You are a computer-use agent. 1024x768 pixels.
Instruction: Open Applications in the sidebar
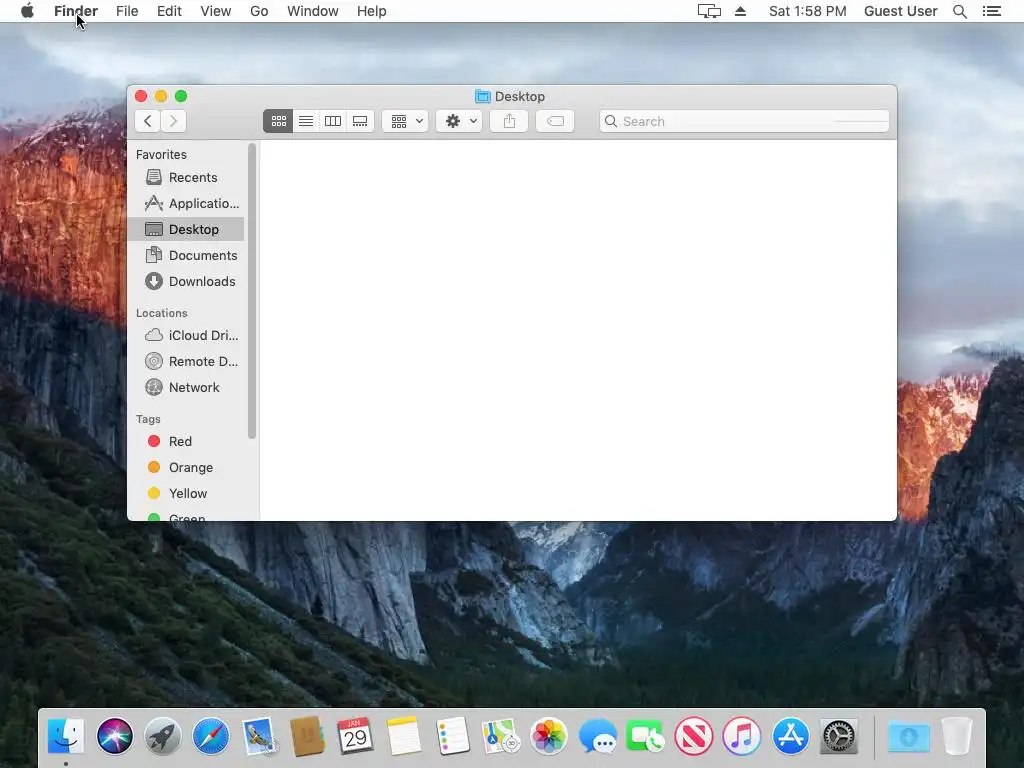(186, 204)
